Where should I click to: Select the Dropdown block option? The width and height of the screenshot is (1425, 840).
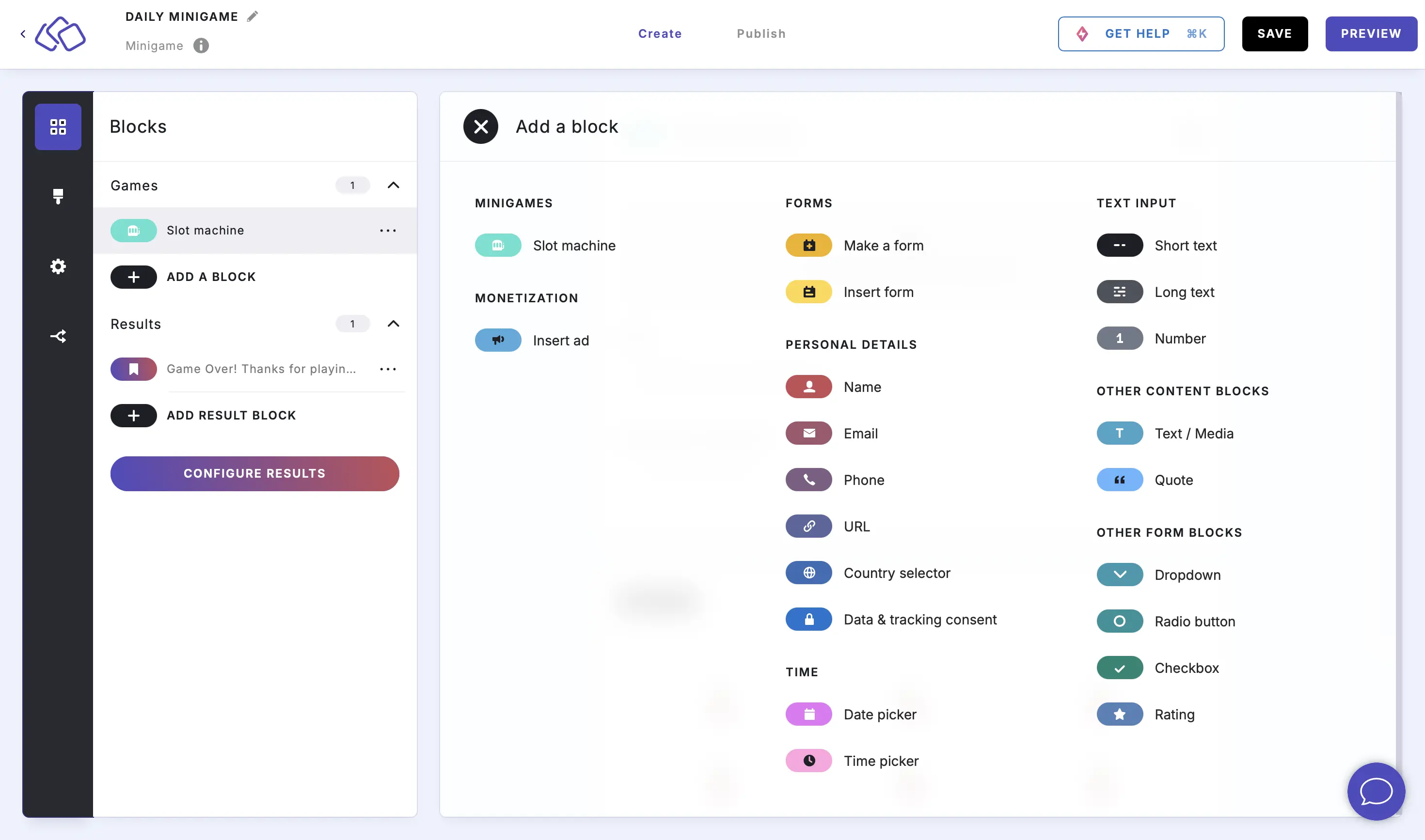[1188, 575]
